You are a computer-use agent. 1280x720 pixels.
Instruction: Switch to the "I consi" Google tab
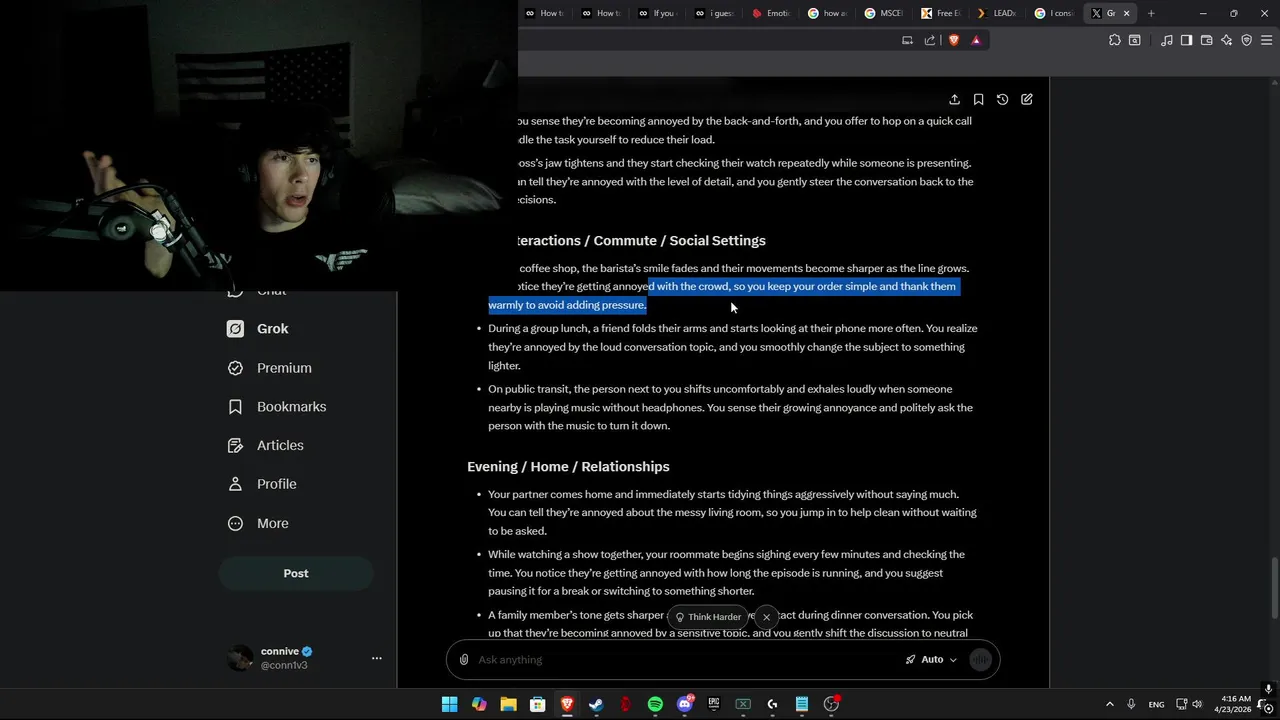point(1054,13)
